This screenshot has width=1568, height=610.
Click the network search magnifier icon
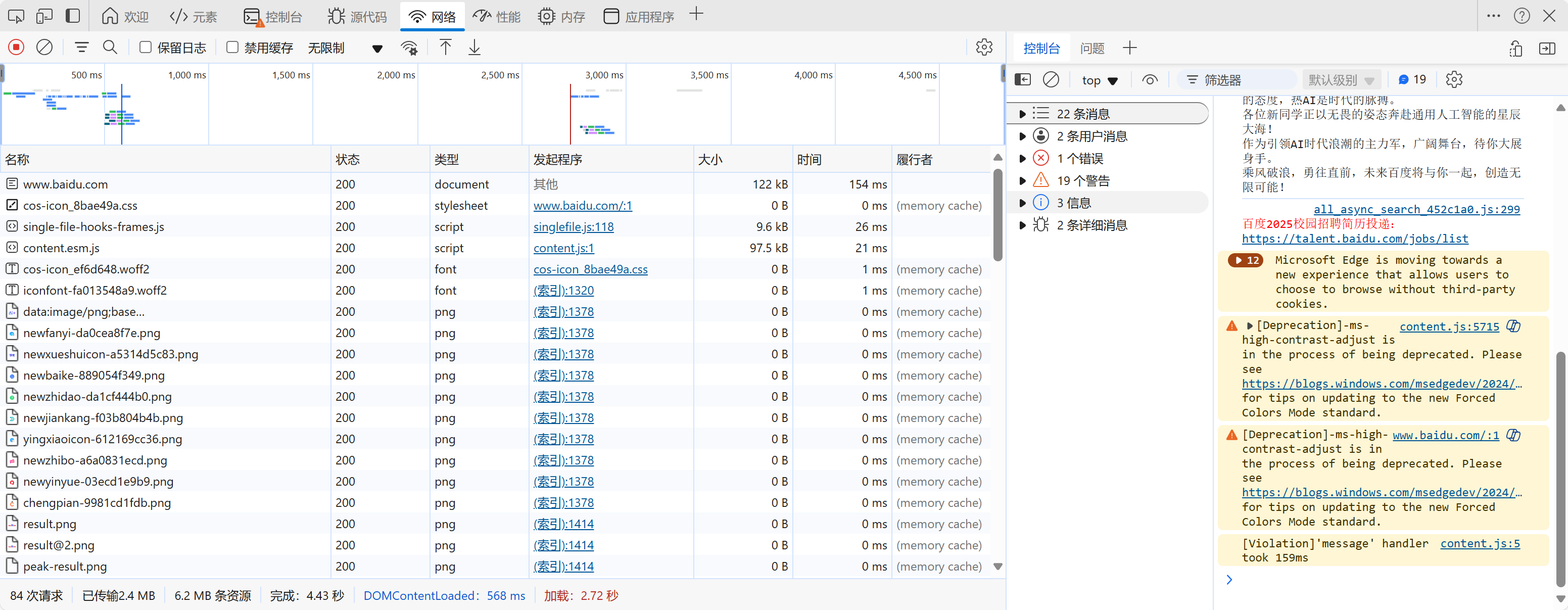[x=110, y=47]
